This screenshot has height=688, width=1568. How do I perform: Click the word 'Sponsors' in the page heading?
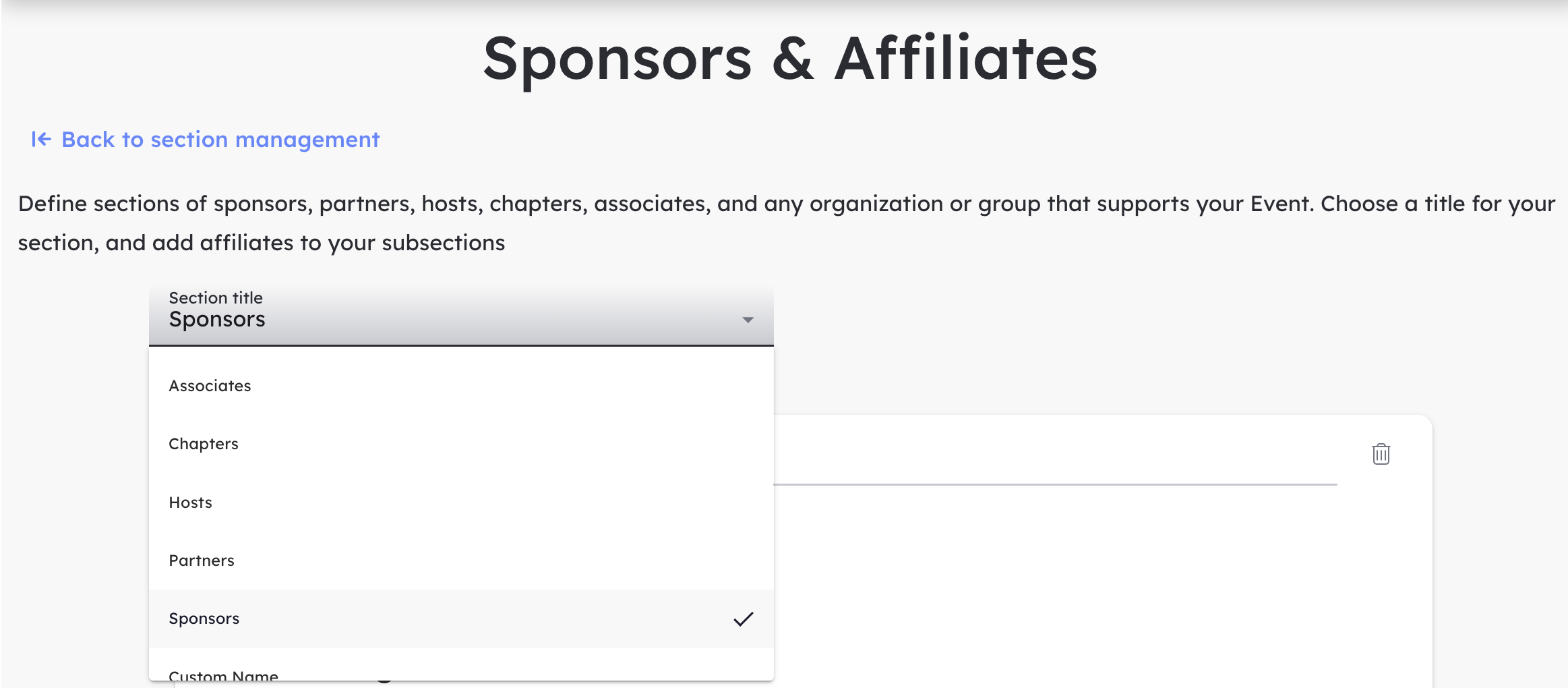click(x=617, y=59)
